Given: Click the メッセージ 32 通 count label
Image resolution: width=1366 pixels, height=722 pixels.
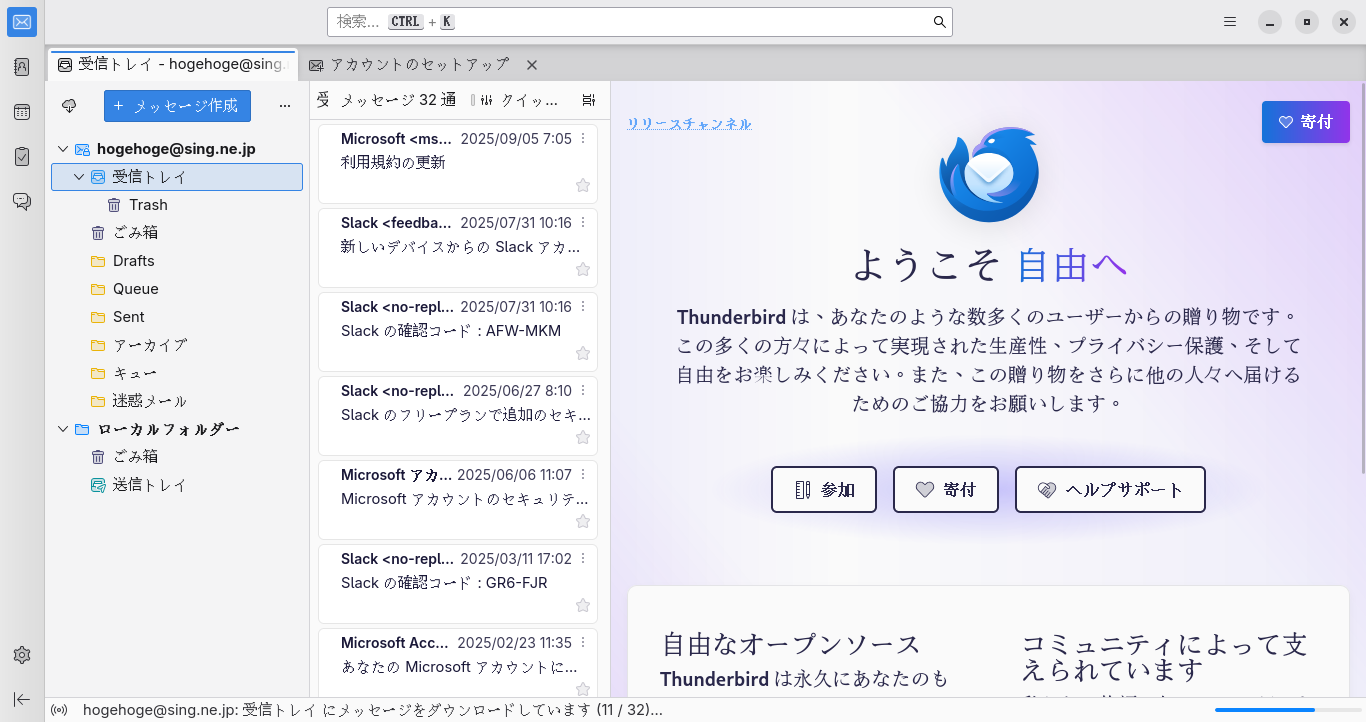Looking at the screenshot, I should [398, 100].
